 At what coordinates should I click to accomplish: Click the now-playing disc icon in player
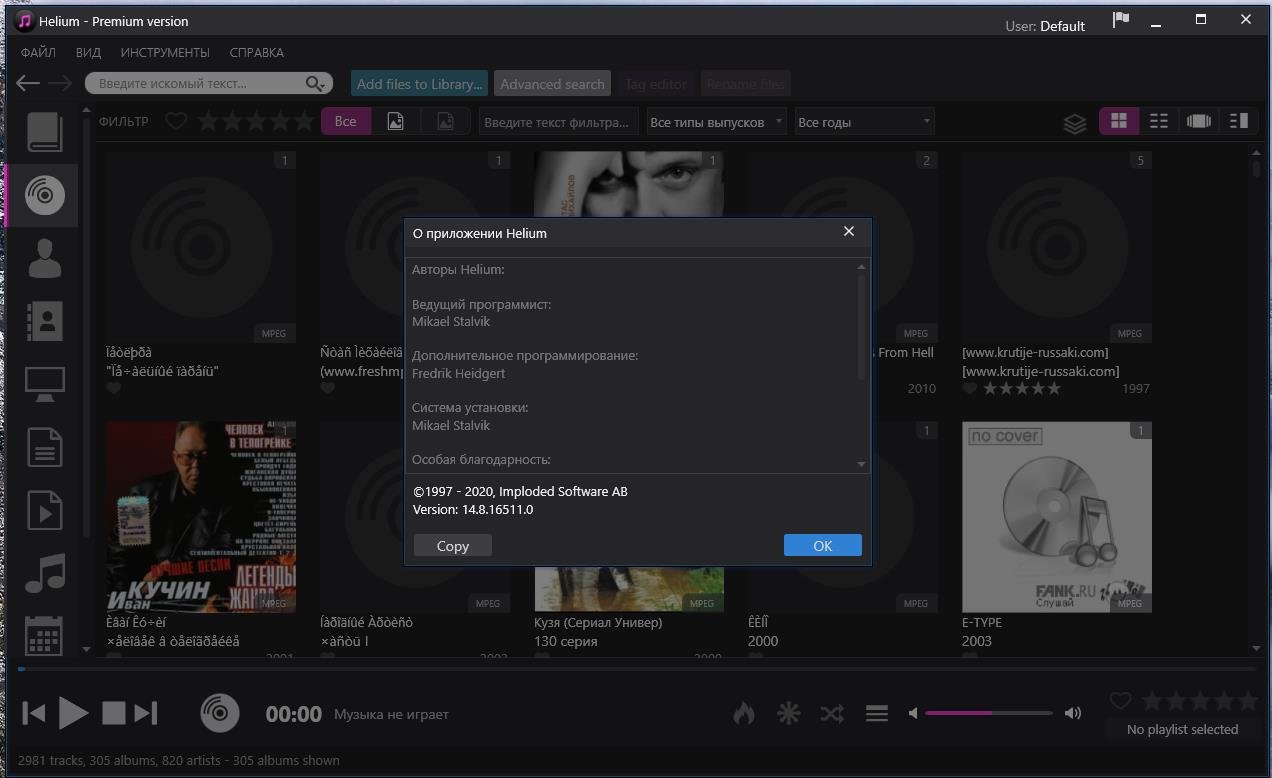pos(220,713)
